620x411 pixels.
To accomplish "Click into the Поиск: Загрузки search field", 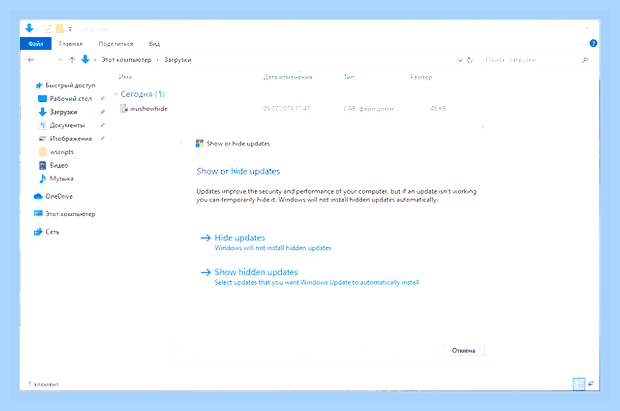I will (530, 60).
